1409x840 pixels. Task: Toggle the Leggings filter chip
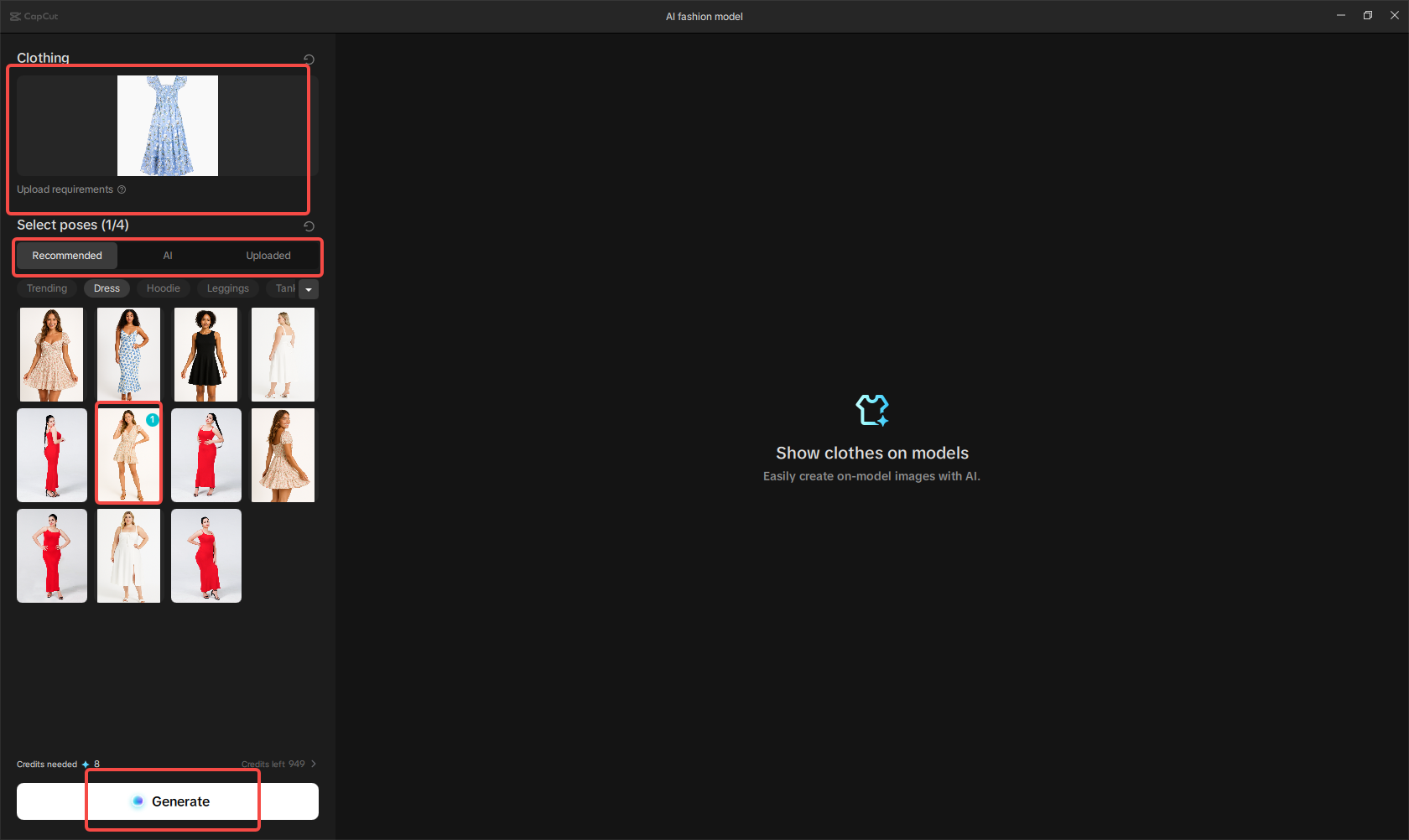(x=227, y=288)
